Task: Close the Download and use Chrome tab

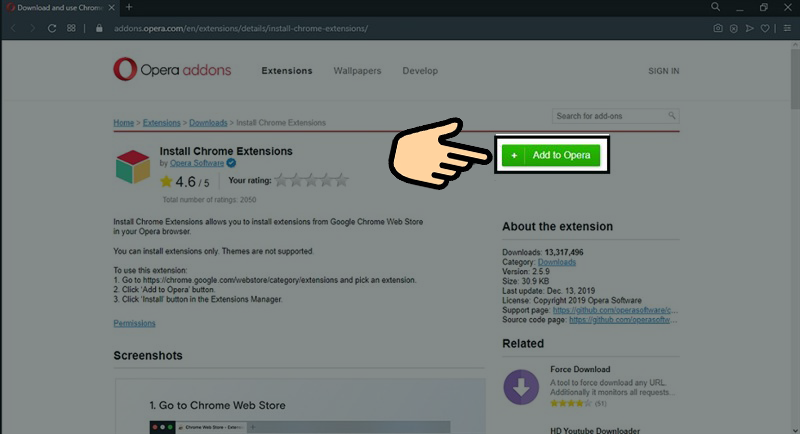Action: [111, 8]
